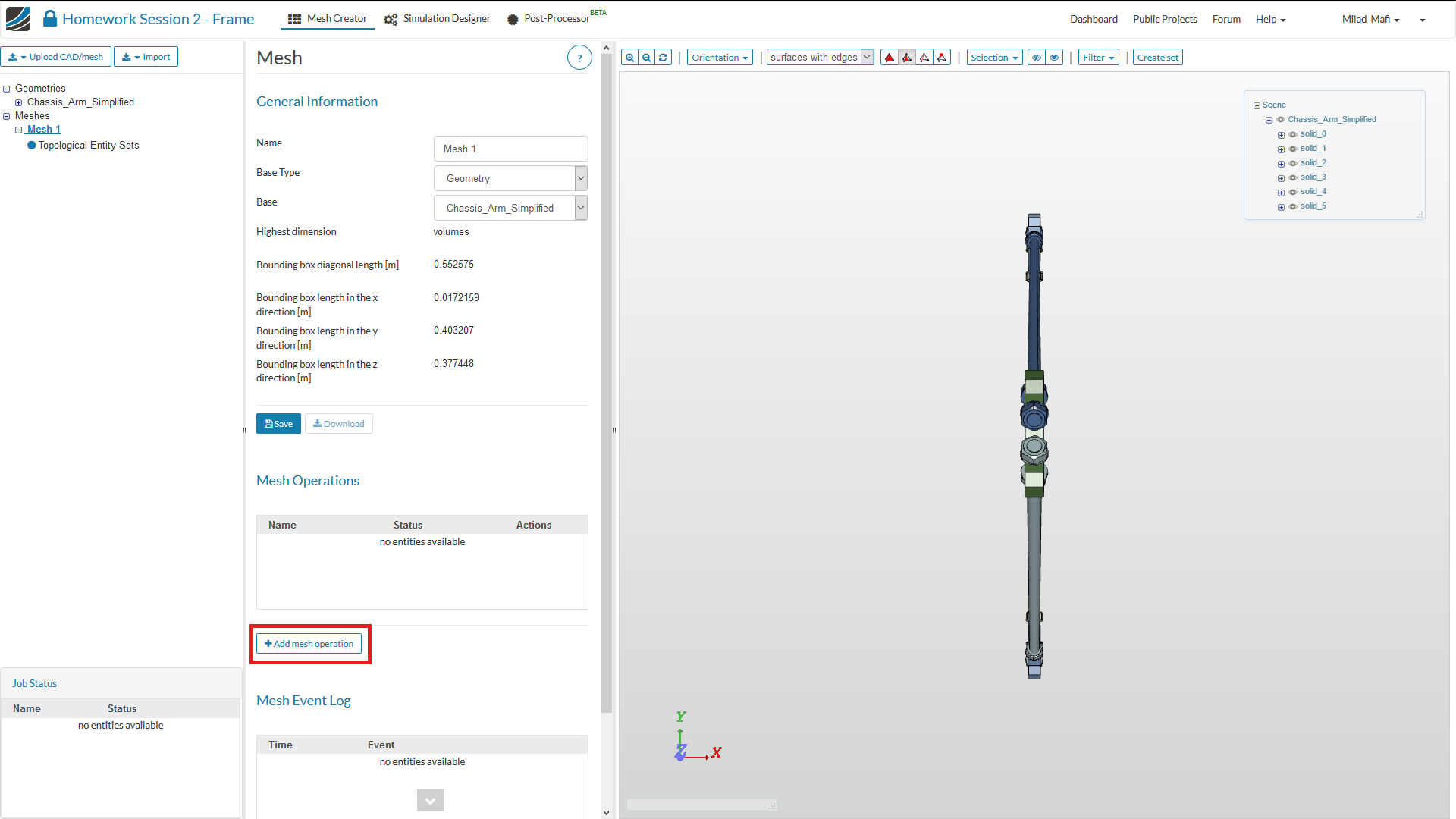Select the face-picking pyramid icon
The height and width of the screenshot is (819, 1456).
pyautogui.click(x=907, y=58)
